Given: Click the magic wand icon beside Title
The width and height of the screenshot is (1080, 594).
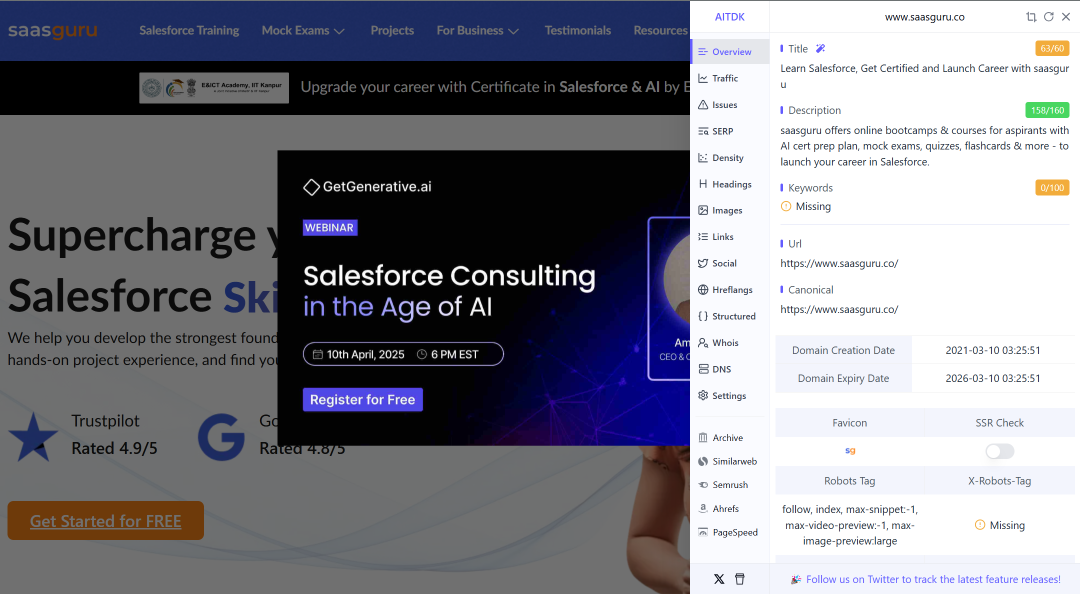Looking at the screenshot, I should tap(820, 48).
